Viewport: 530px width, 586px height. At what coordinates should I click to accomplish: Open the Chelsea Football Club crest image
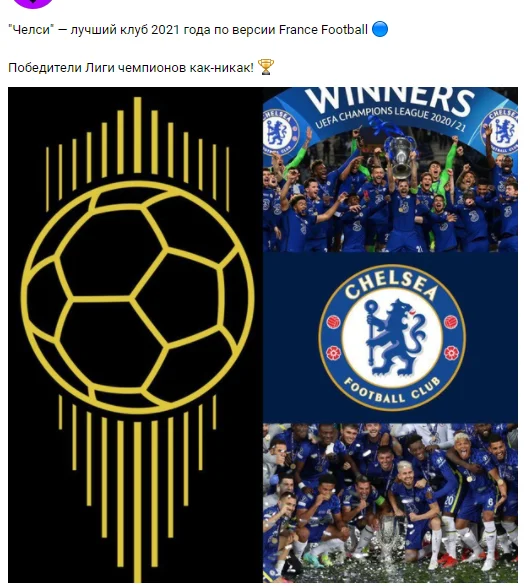(391, 338)
